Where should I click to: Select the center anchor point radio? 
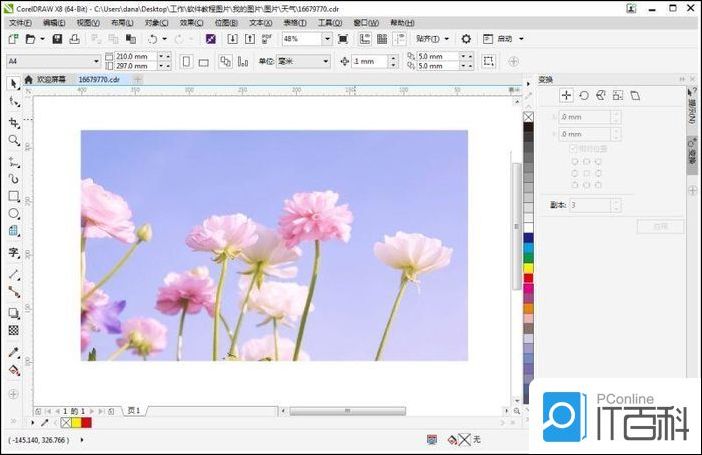tap(586, 172)
